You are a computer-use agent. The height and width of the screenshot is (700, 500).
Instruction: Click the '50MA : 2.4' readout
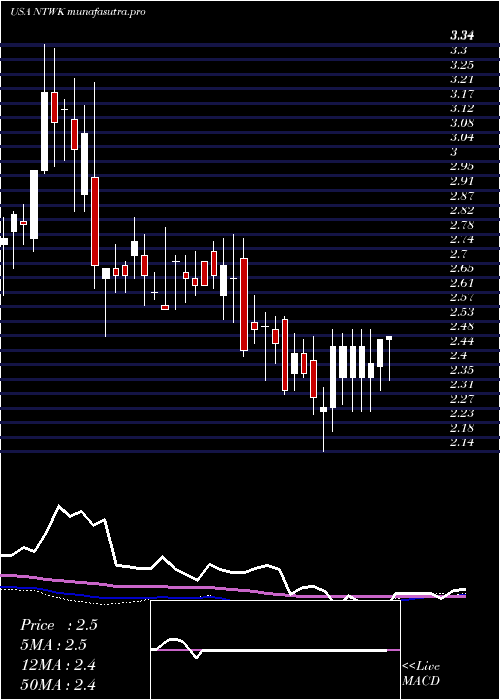pos(58,684)
